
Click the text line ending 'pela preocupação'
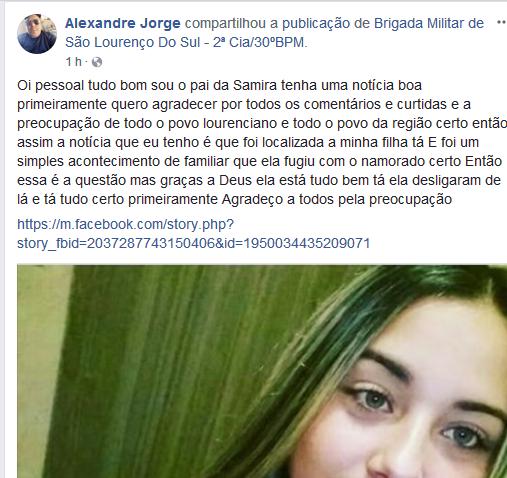[234, 199]
